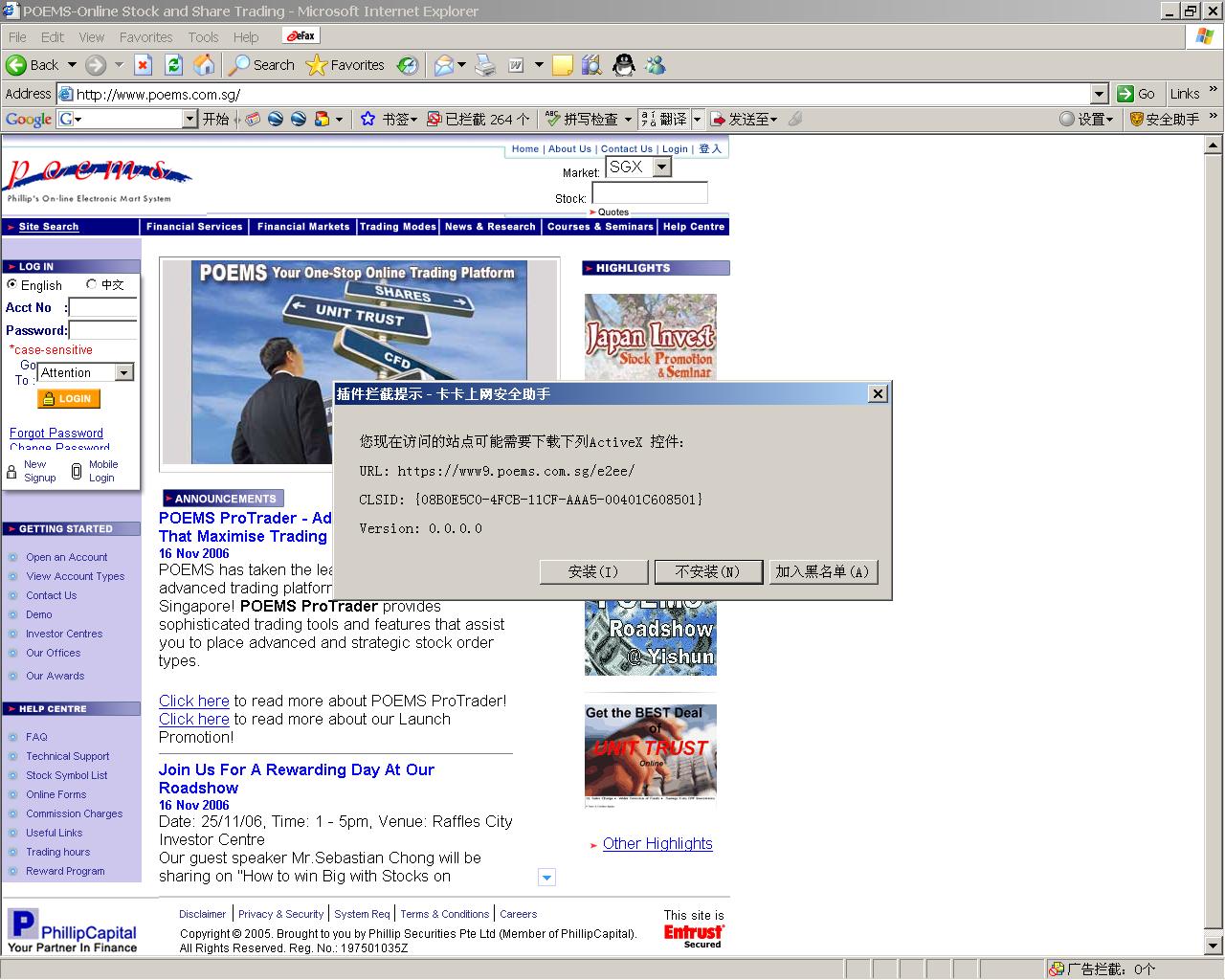Select English language radio button
This screenshot has width=1225, height=980.
click(11, 284)
